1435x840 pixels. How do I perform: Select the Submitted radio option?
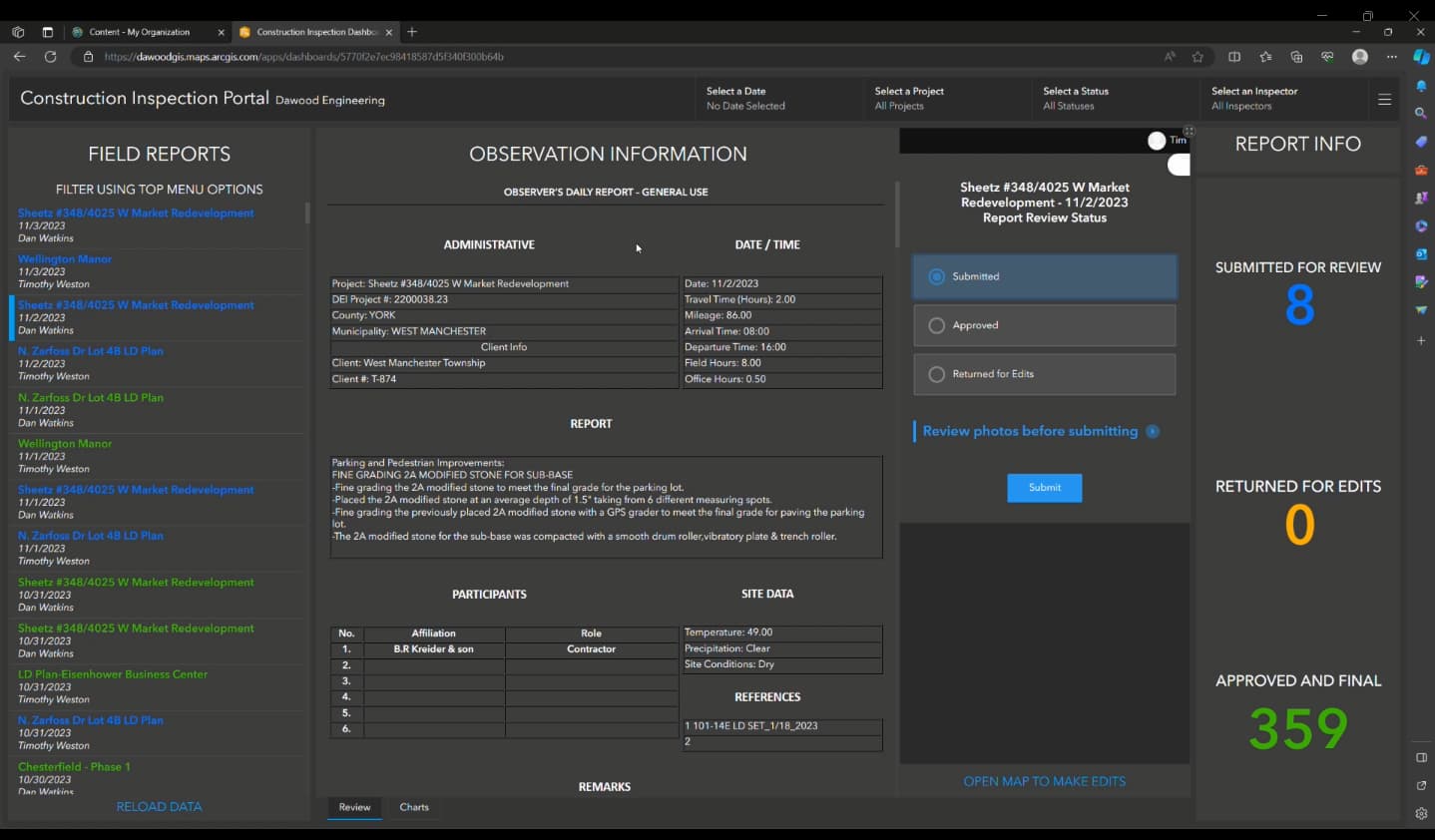[x=936, y=276]
